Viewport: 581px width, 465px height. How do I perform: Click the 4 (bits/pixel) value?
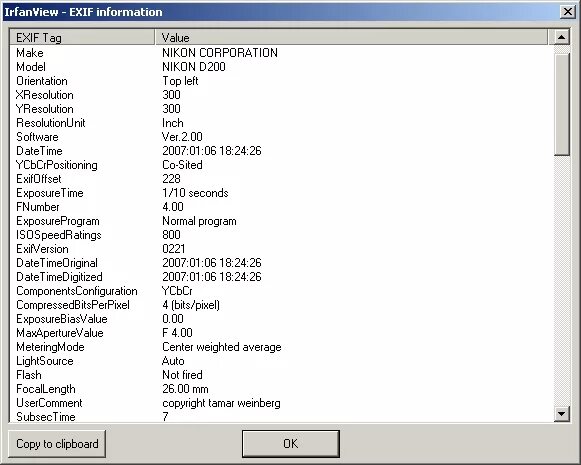point(191,305)
